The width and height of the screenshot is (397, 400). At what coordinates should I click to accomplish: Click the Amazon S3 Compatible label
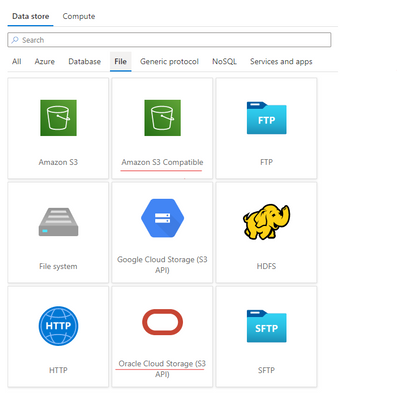click(162, 162)
